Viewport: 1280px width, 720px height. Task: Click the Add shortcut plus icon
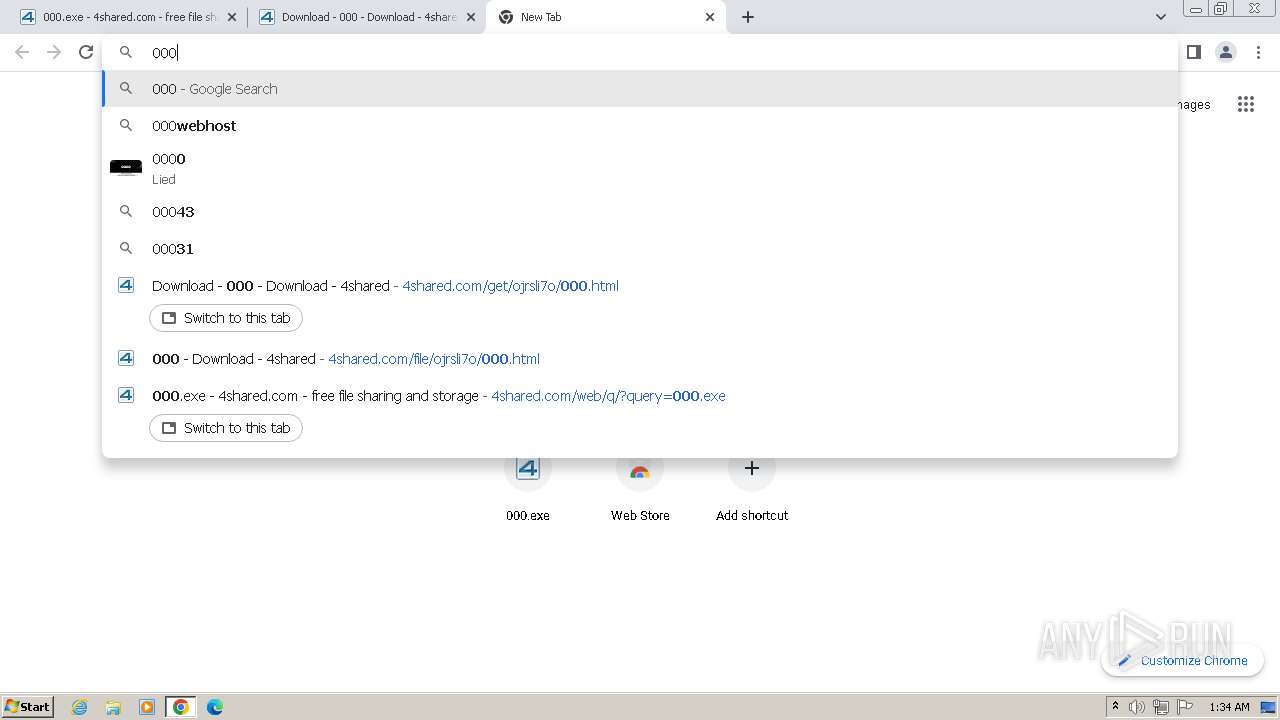[x=752, y=468]
